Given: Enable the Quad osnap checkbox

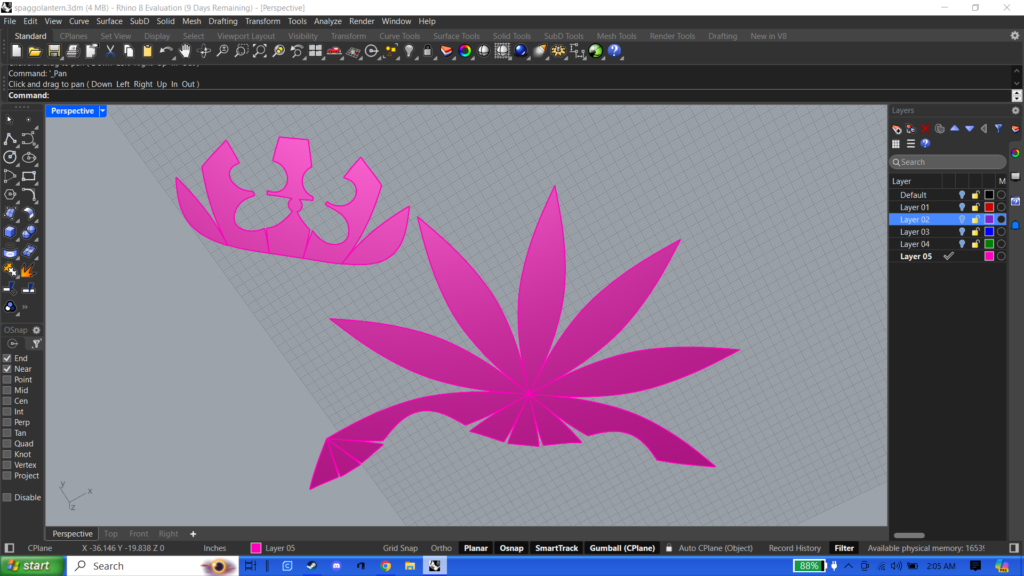Looking at the screenshot, I should point(7,443).
